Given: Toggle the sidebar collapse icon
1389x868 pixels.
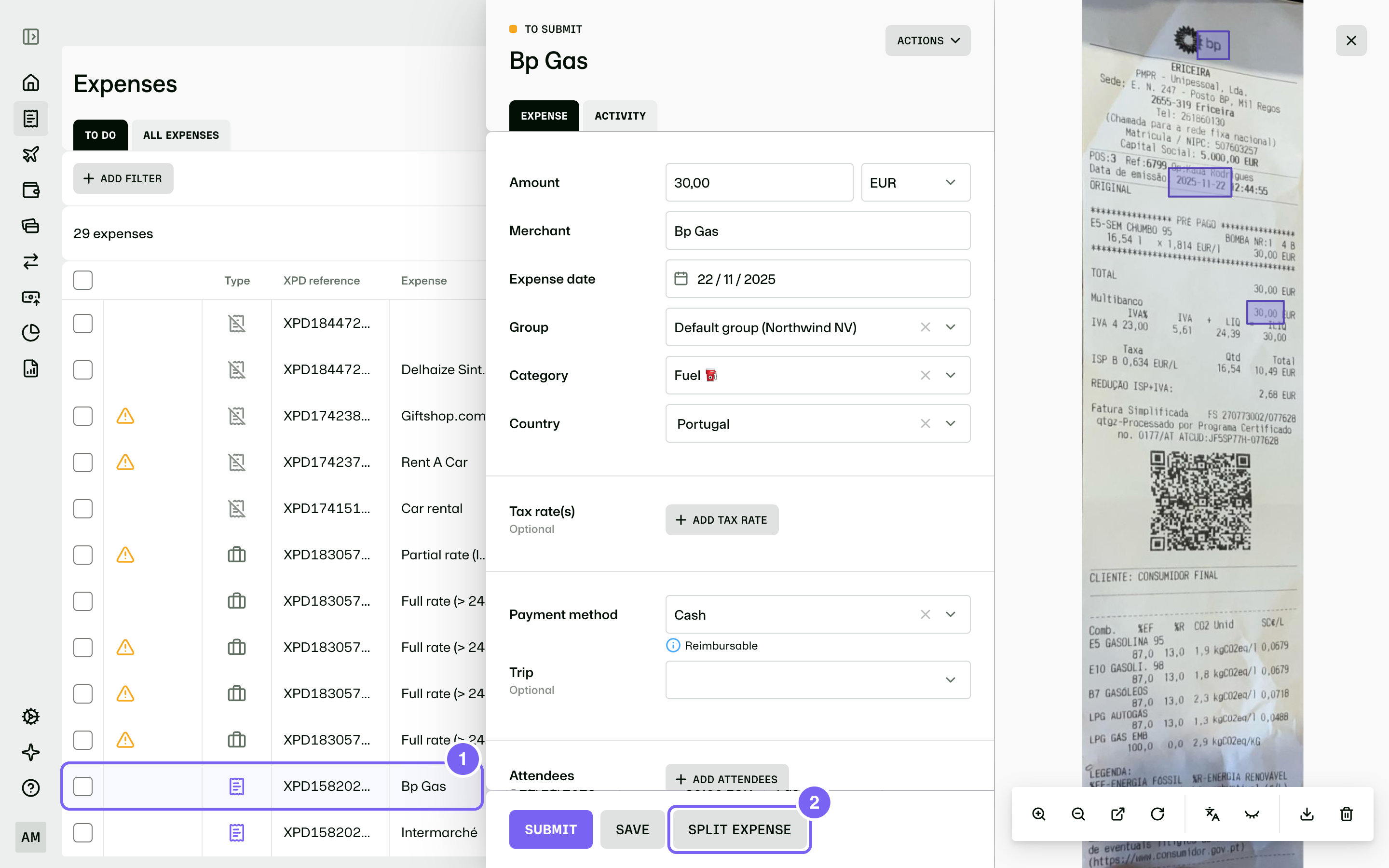Looking at the screenshot, I should (x=30, y=37).
